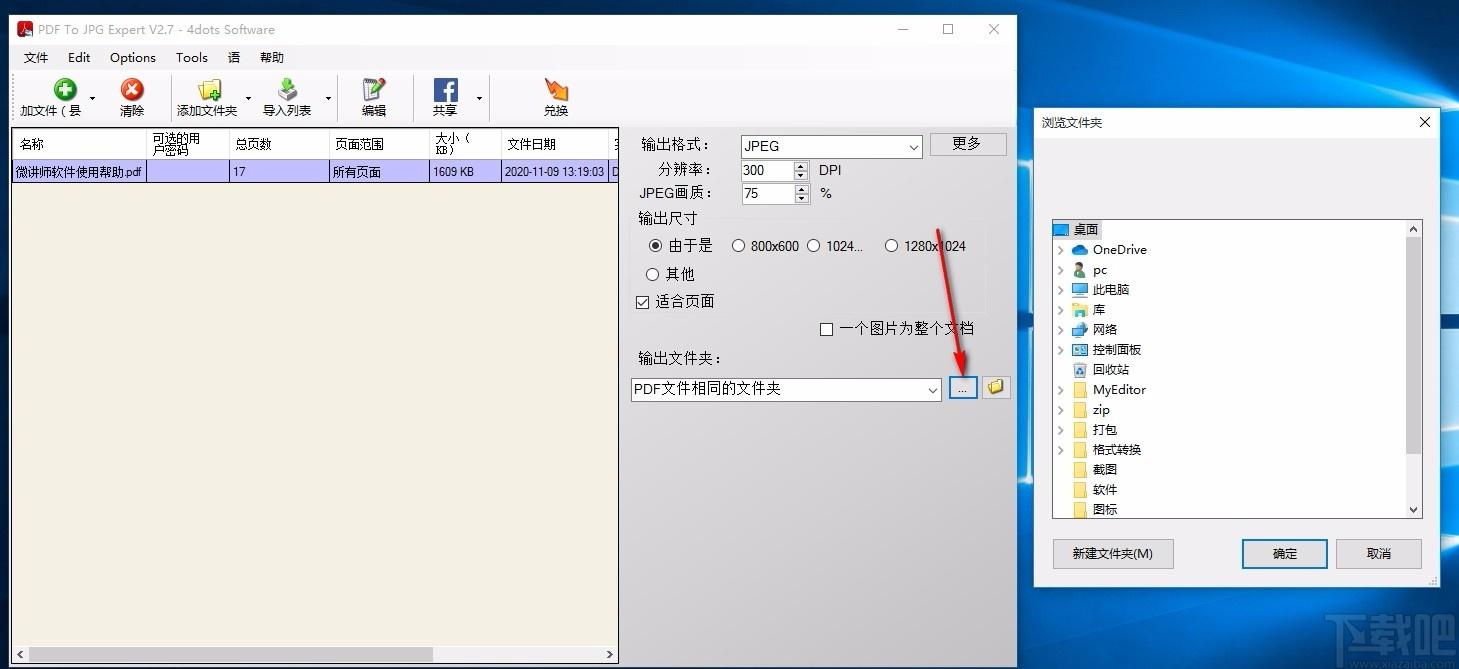Cancel with the 取消 button
Viewport: 1459px width, 669px height.
coord(1379,554)
